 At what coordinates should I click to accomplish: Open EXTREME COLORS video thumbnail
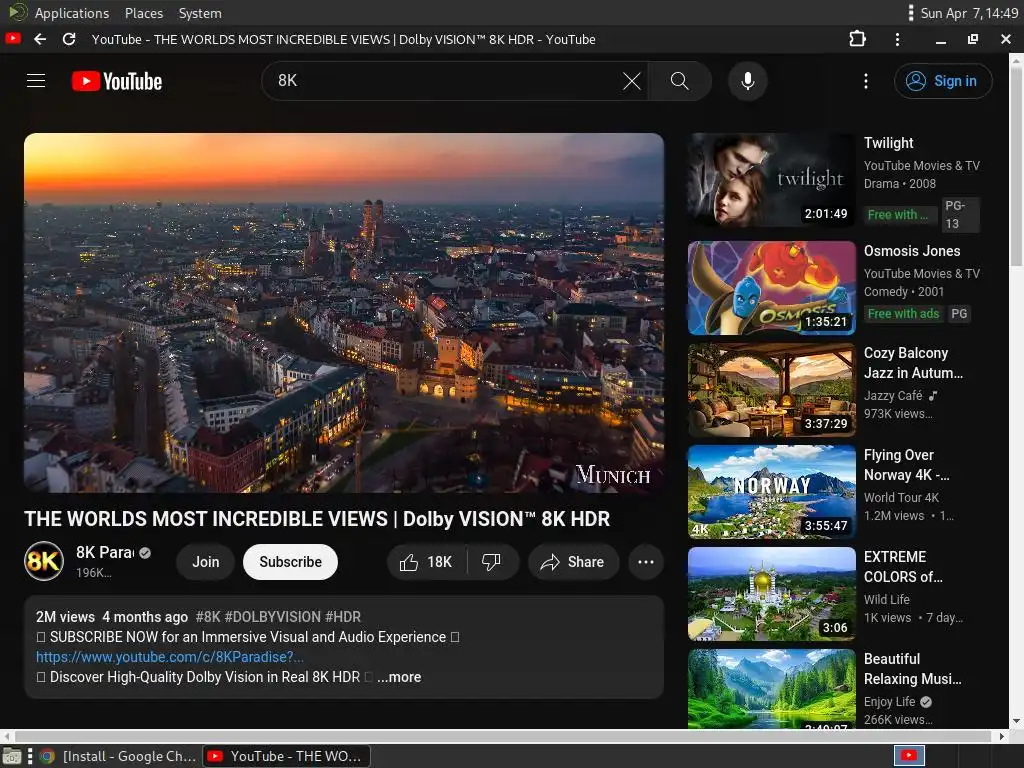pos(771,594)
